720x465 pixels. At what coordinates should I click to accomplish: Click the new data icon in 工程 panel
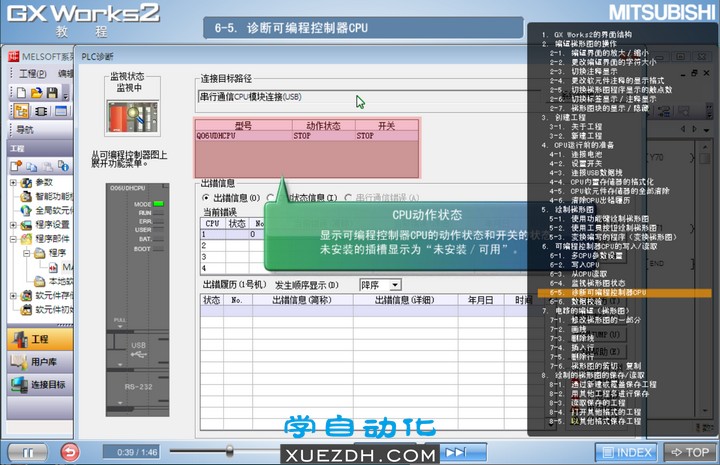(17, 166)
